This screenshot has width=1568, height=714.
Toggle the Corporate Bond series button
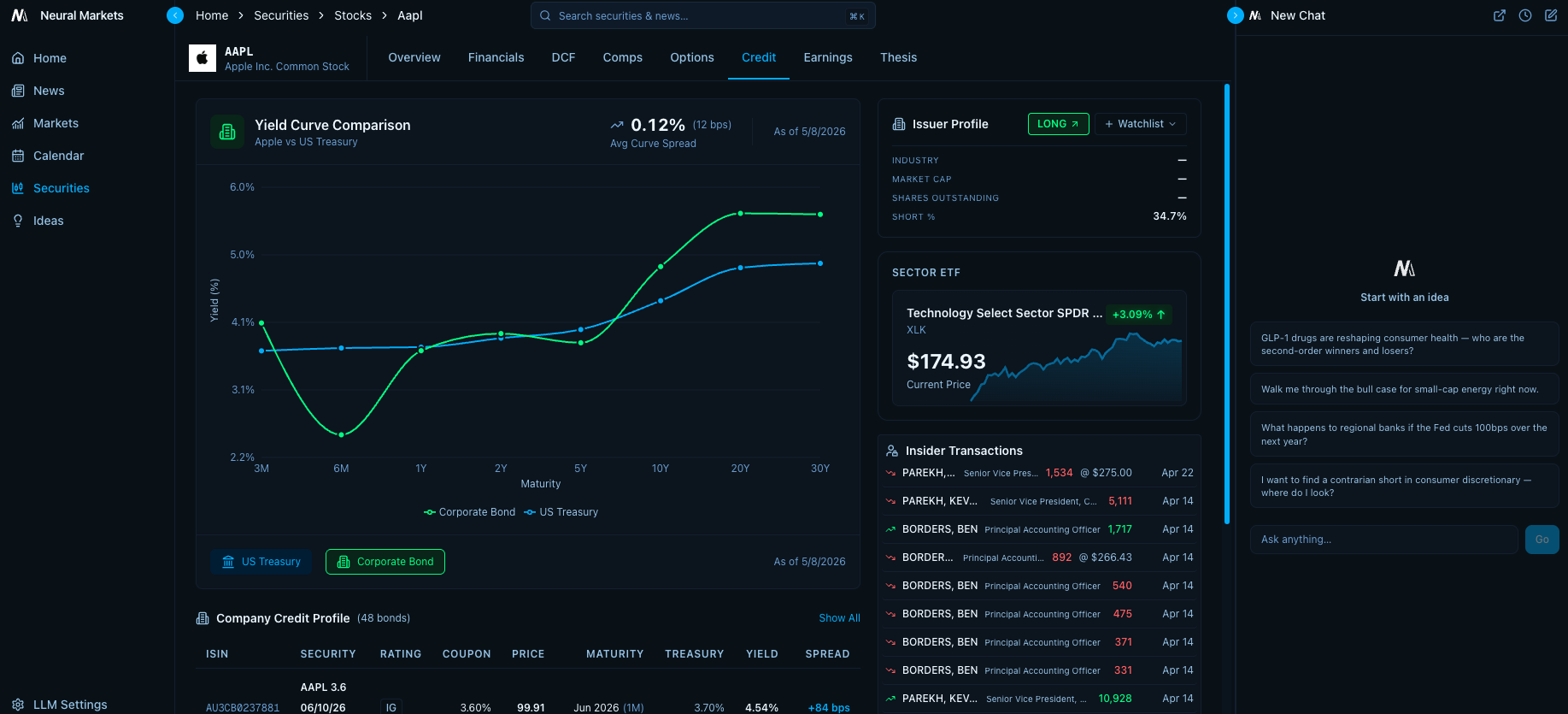(385, 562)
